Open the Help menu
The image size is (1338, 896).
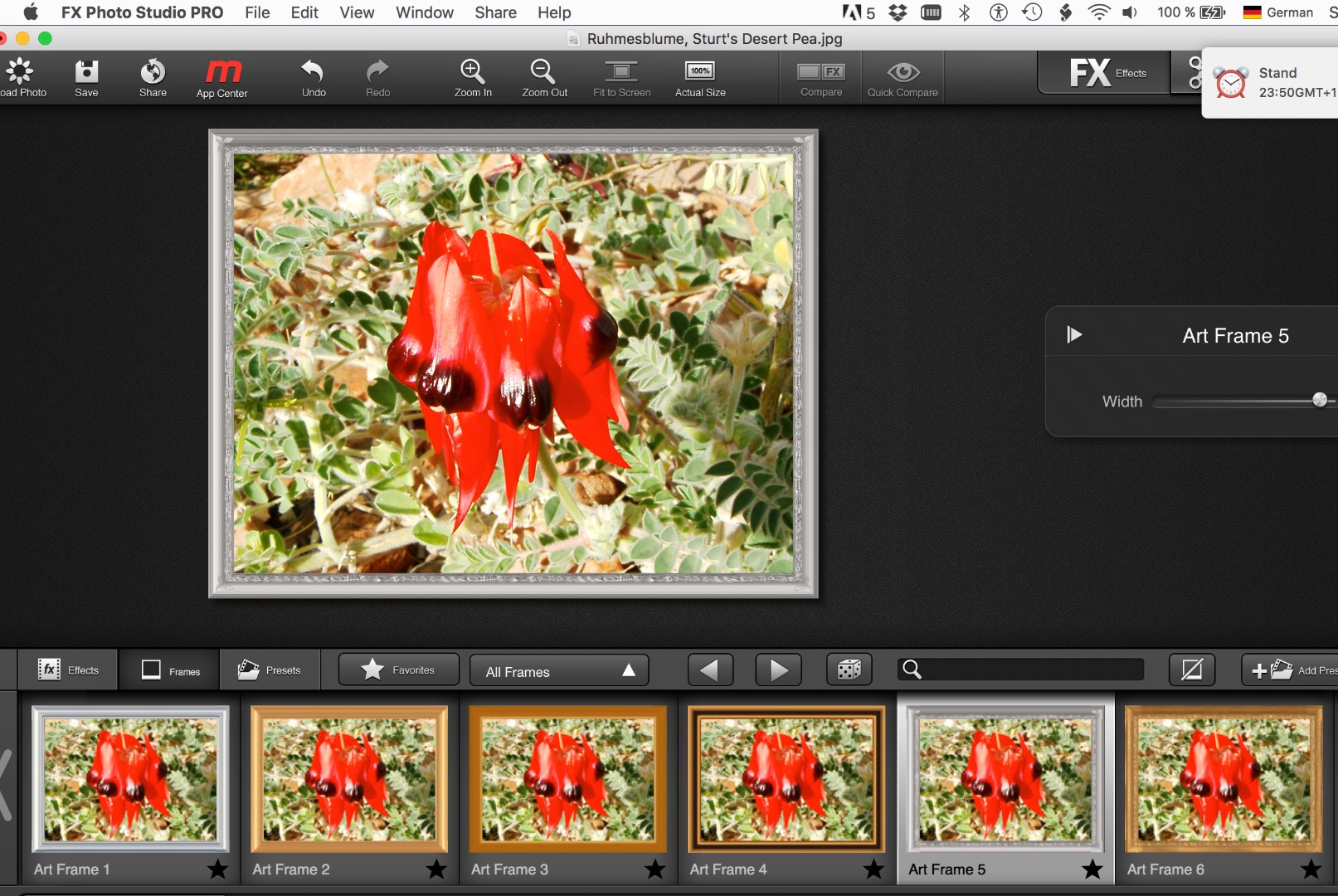[554, 12]
